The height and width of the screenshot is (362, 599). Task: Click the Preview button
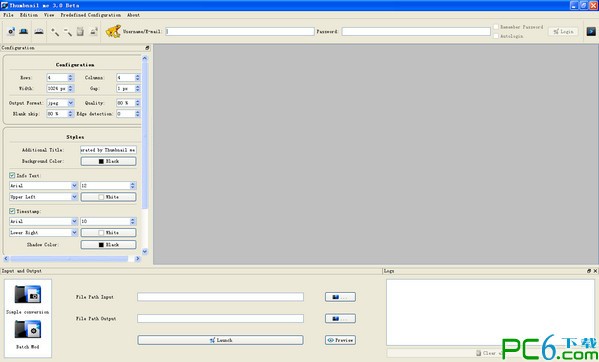340,340
